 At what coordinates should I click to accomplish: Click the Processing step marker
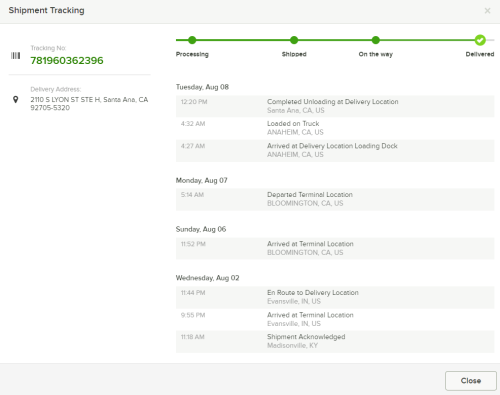click(x=192, y=40)
